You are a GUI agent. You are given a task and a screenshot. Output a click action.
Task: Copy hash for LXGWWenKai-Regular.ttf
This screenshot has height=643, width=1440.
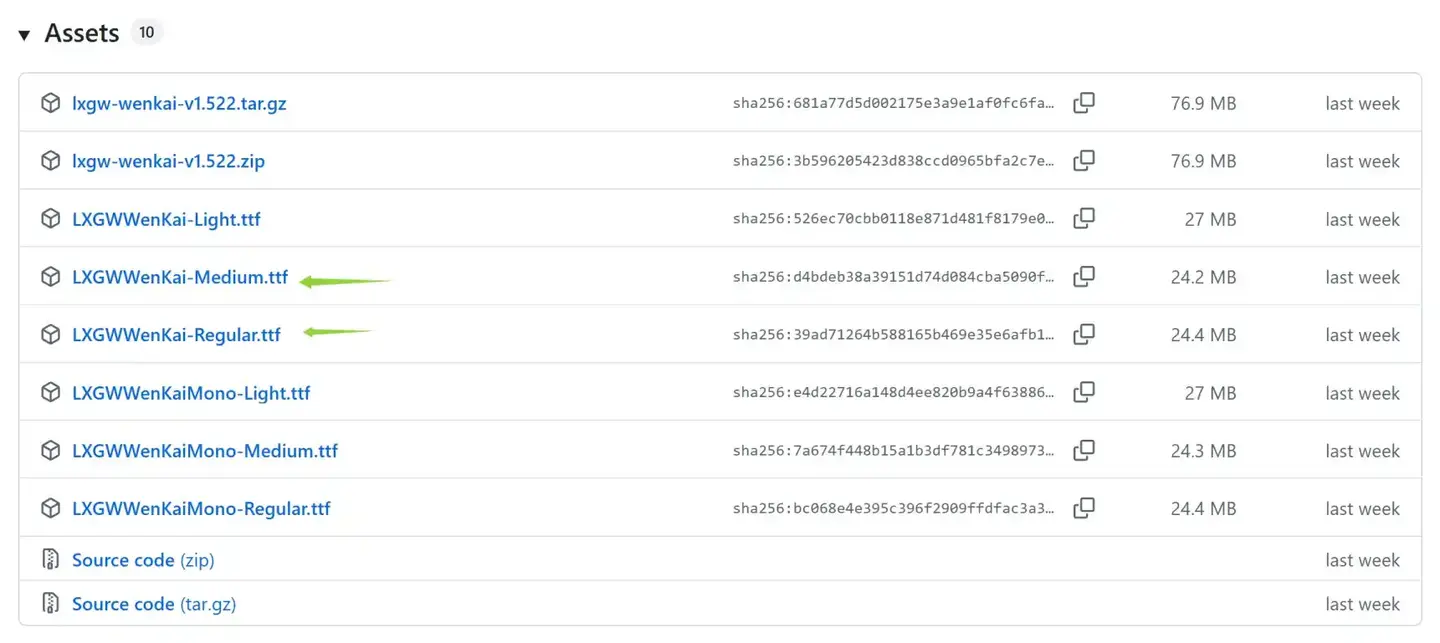click(1084, 335)
